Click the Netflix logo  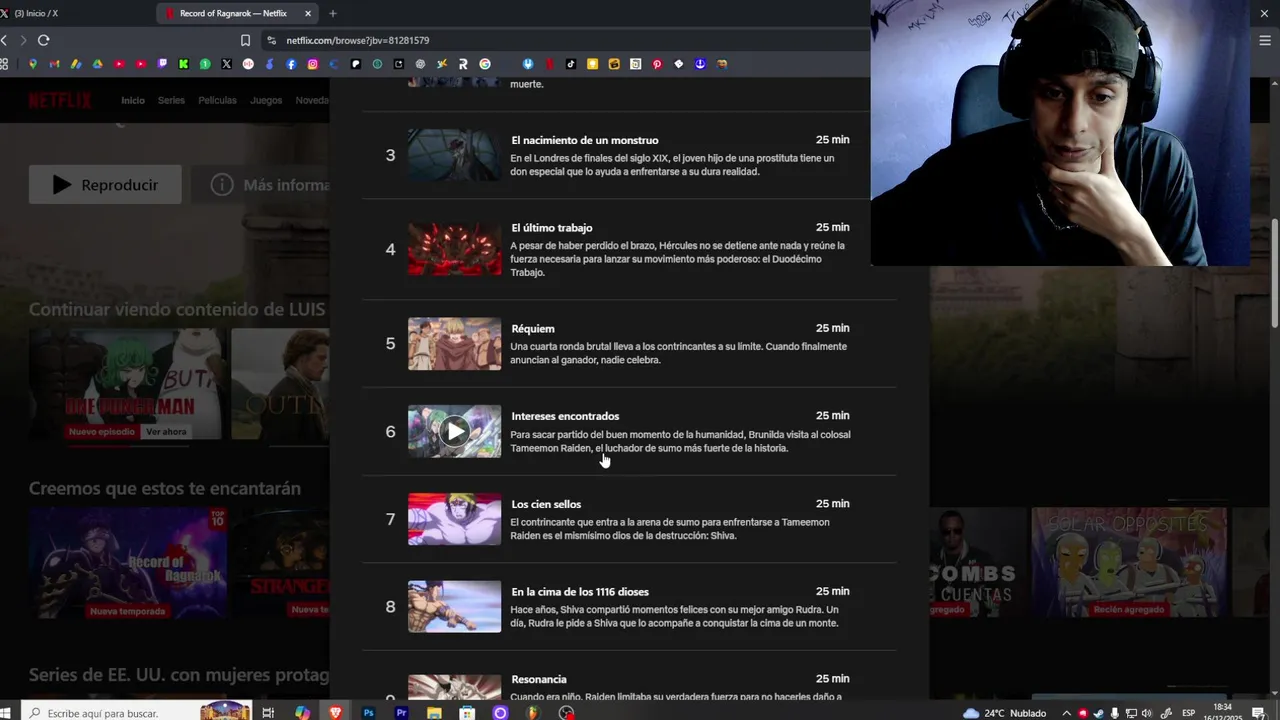coord(59,100)
